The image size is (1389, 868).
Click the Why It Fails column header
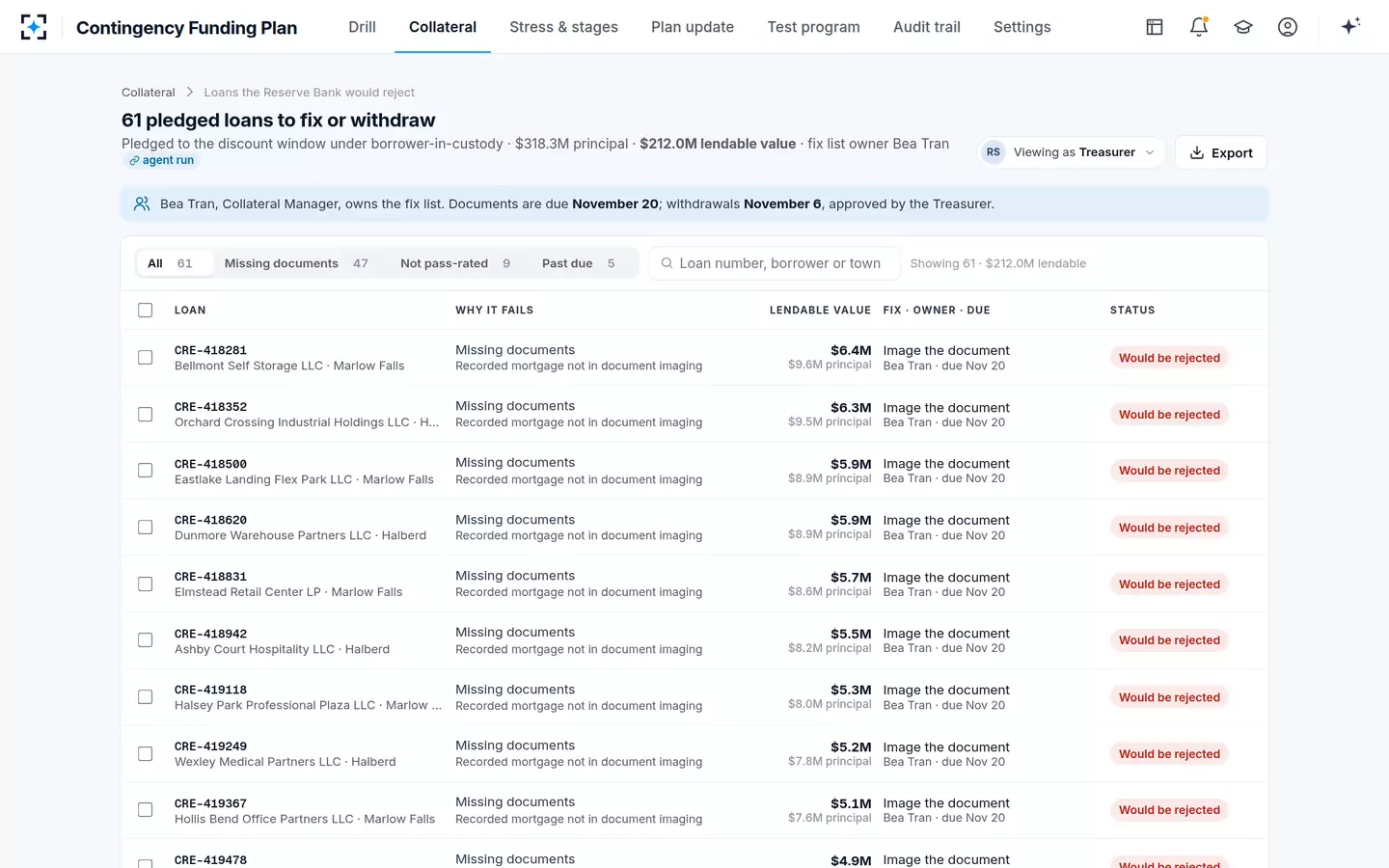point(494,311)
